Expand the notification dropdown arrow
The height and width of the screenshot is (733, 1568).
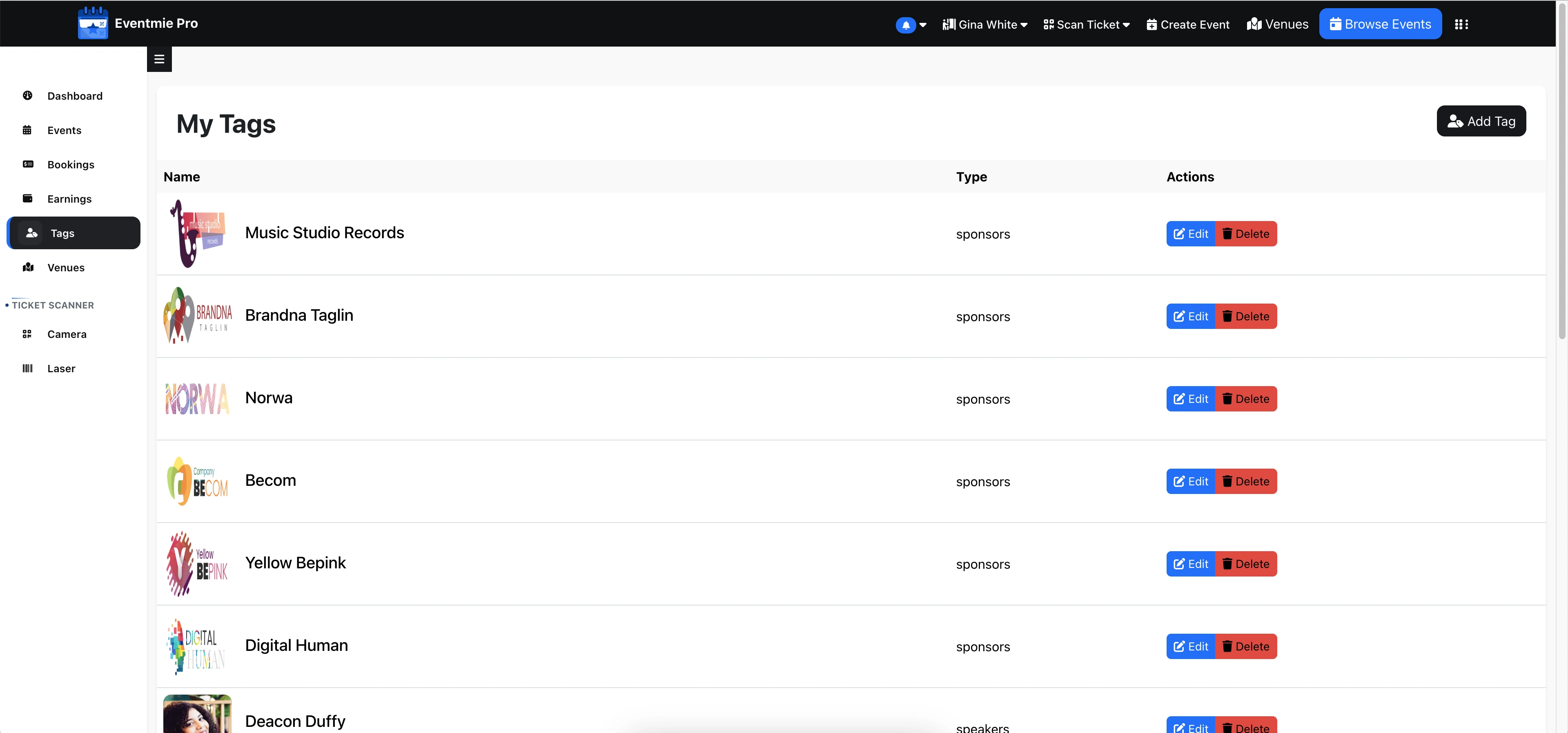923,25
